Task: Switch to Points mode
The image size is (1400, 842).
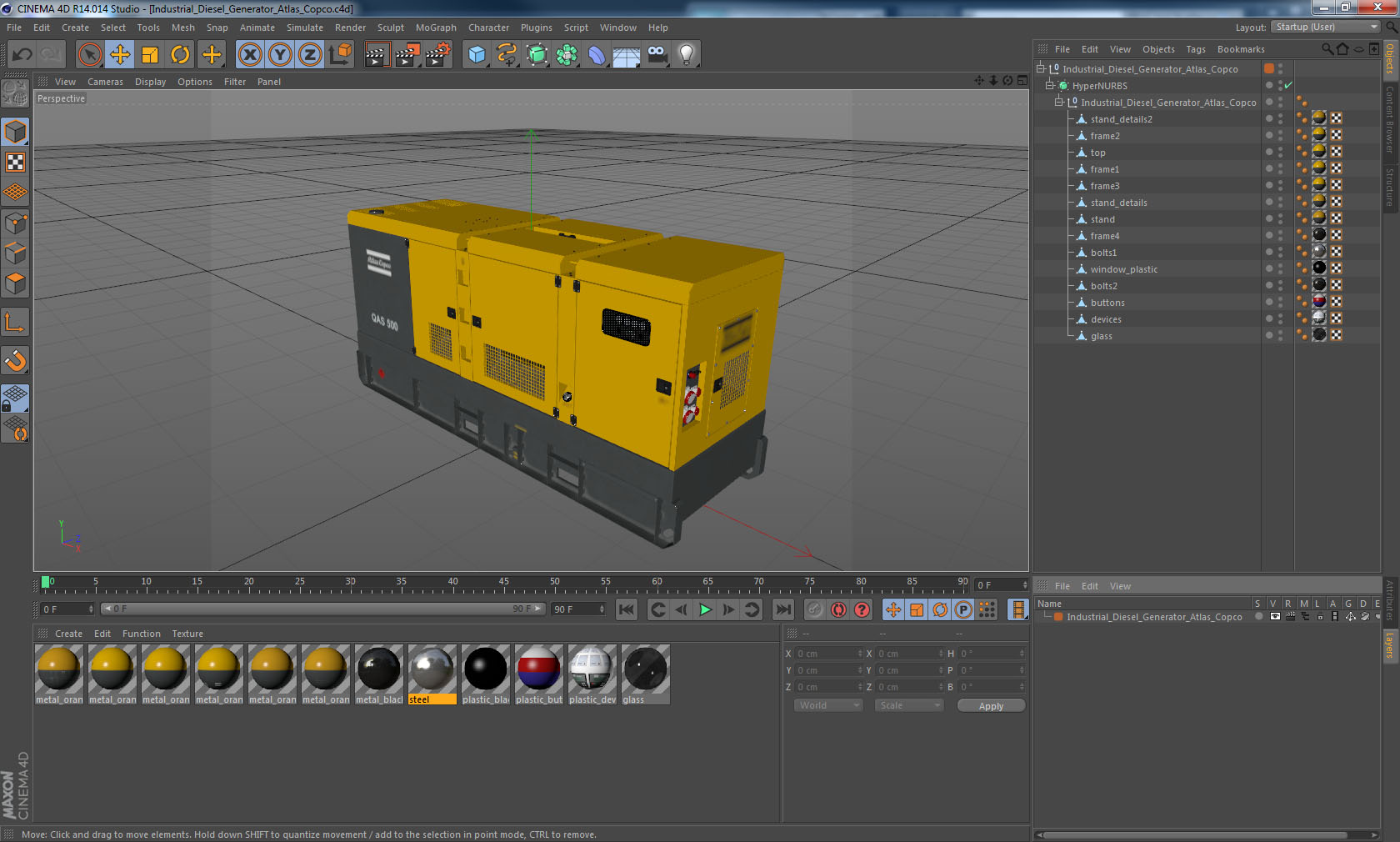Action: tap(16, 223)
